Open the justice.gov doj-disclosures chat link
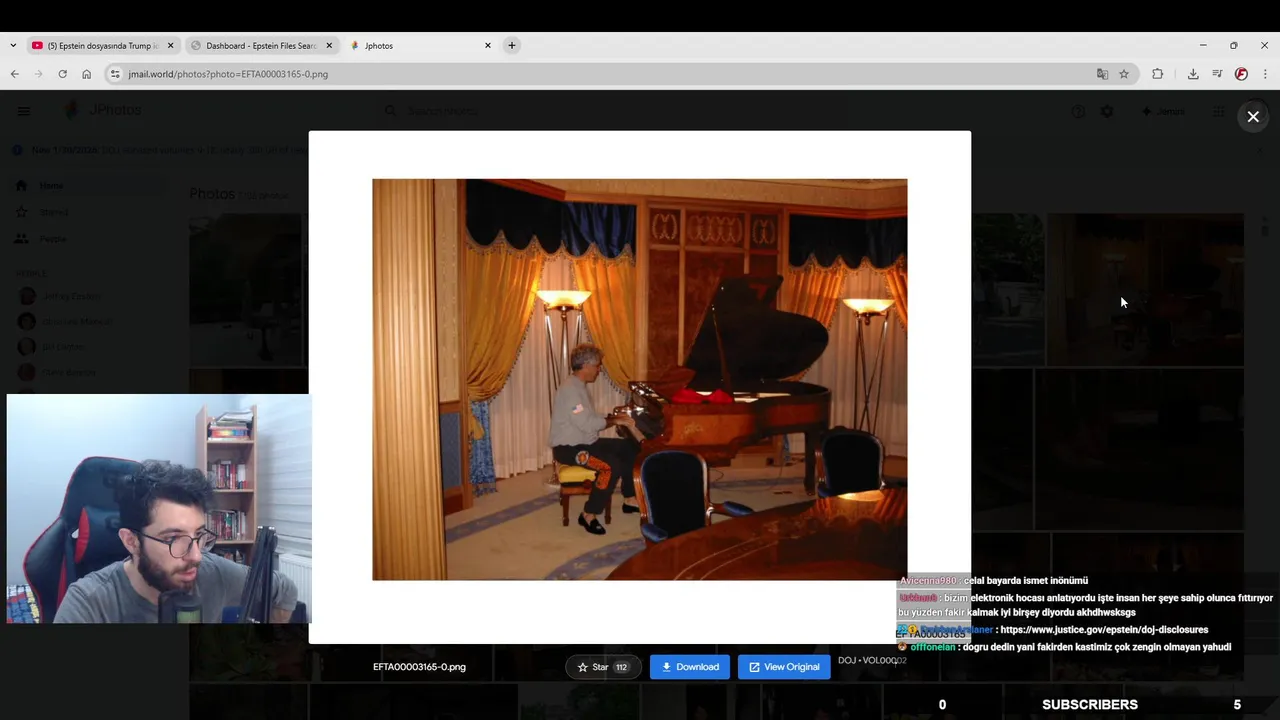Image resolution: width=1280 pixels, height=720 pixels. click(1104, 630)
